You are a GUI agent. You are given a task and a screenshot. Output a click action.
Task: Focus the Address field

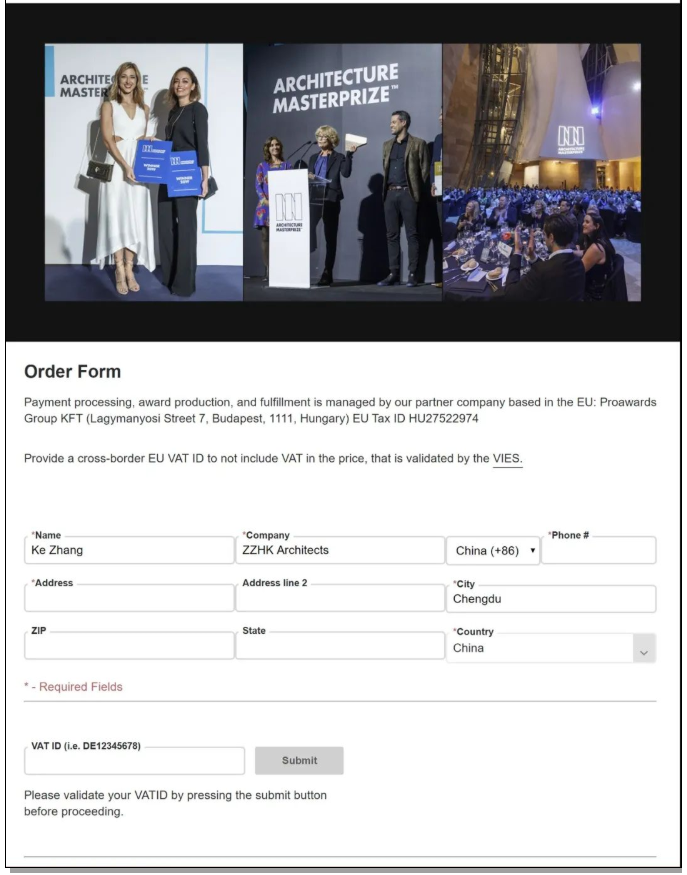[129, 598]
